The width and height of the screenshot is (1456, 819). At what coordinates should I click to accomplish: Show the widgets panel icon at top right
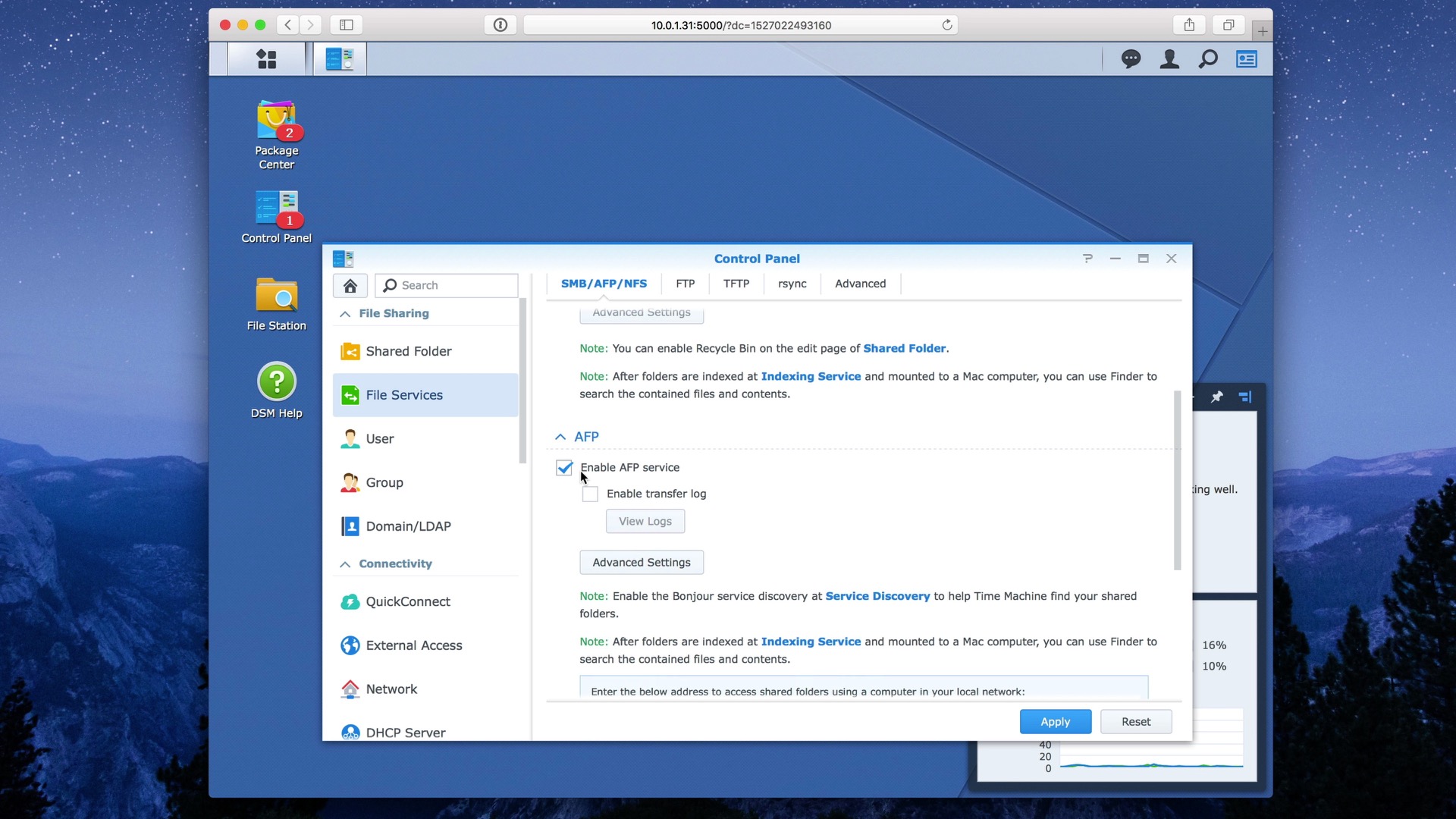click(1246, 58)
